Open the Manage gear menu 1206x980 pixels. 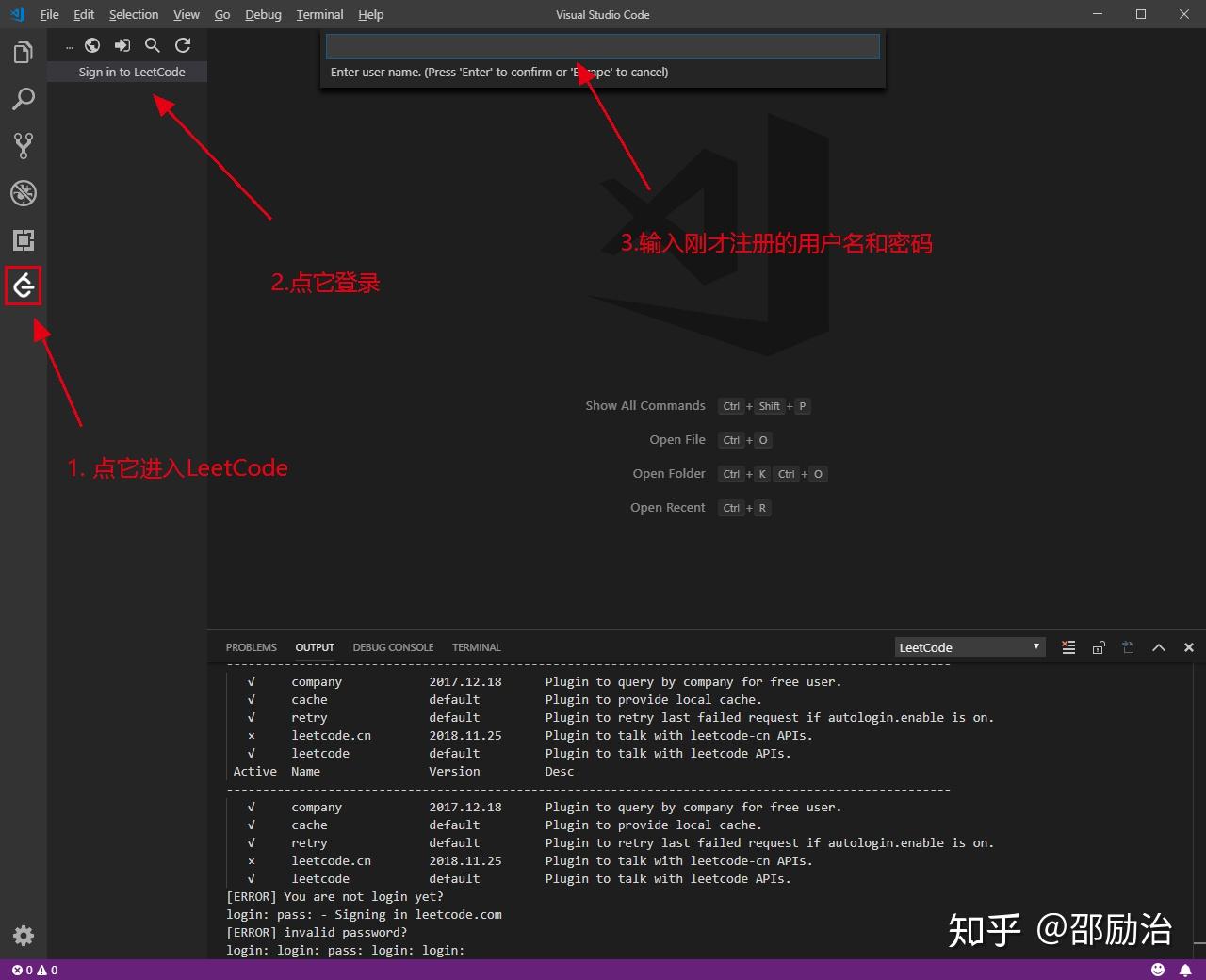point(24,936)
